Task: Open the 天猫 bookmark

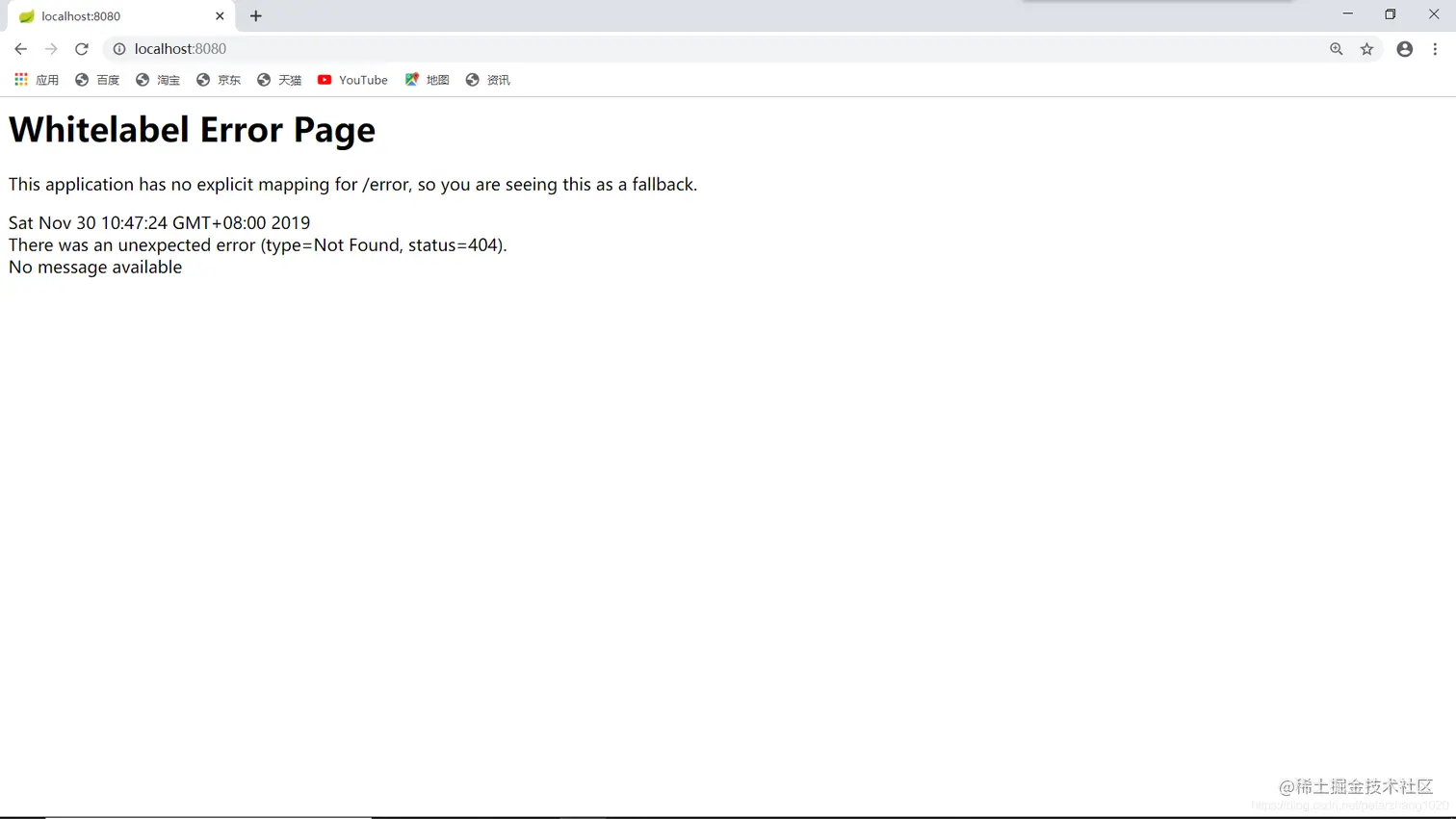Action: [279, 80]
